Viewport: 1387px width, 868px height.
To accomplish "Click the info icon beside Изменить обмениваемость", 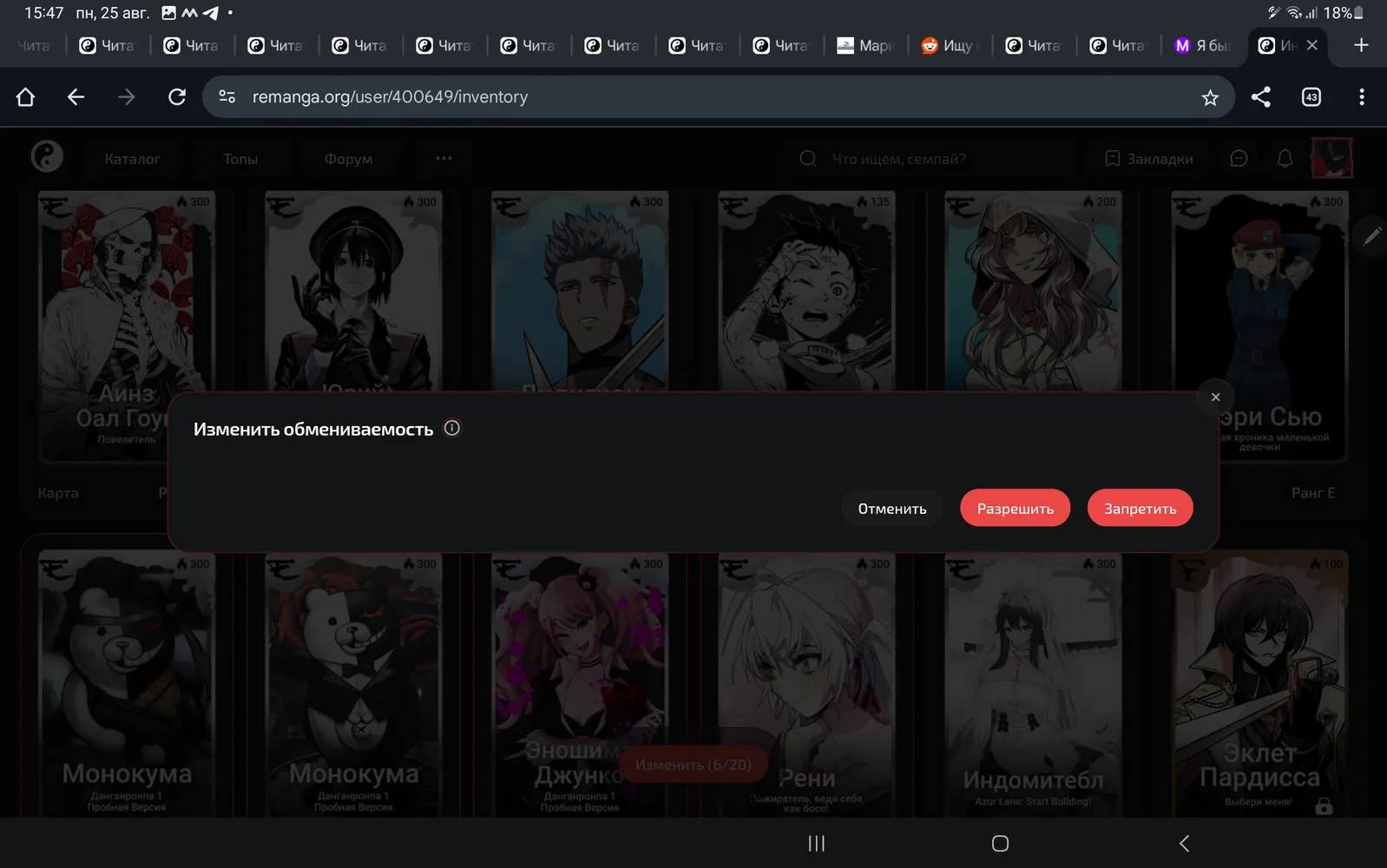I will tap(452, 428).
